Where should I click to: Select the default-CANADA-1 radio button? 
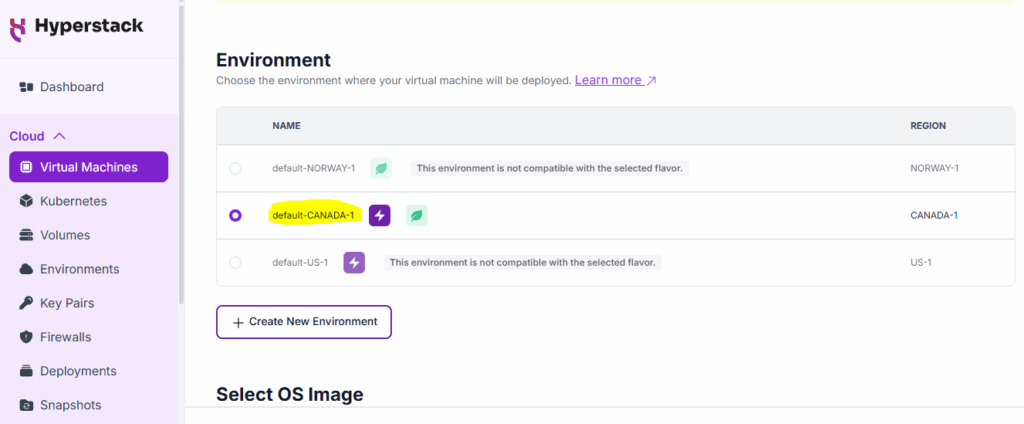235,215
